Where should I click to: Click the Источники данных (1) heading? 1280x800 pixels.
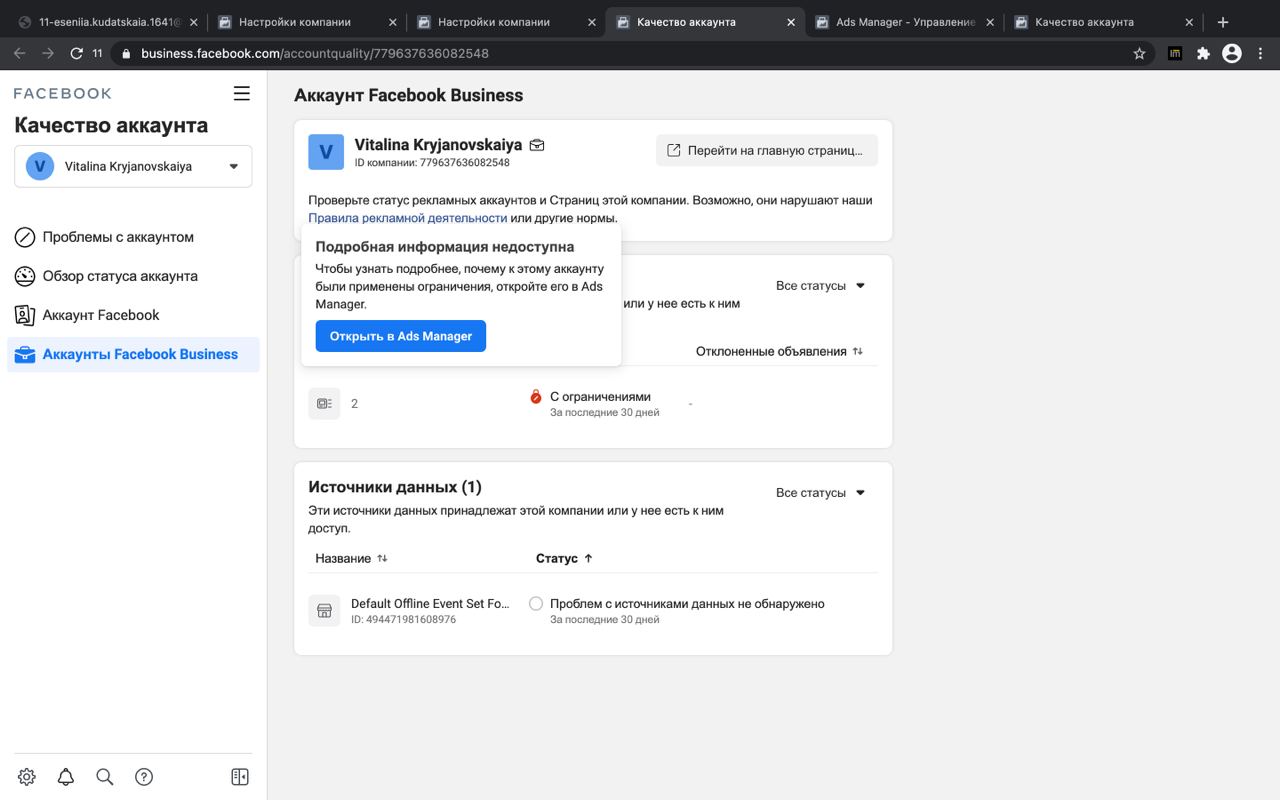[395, 487]
